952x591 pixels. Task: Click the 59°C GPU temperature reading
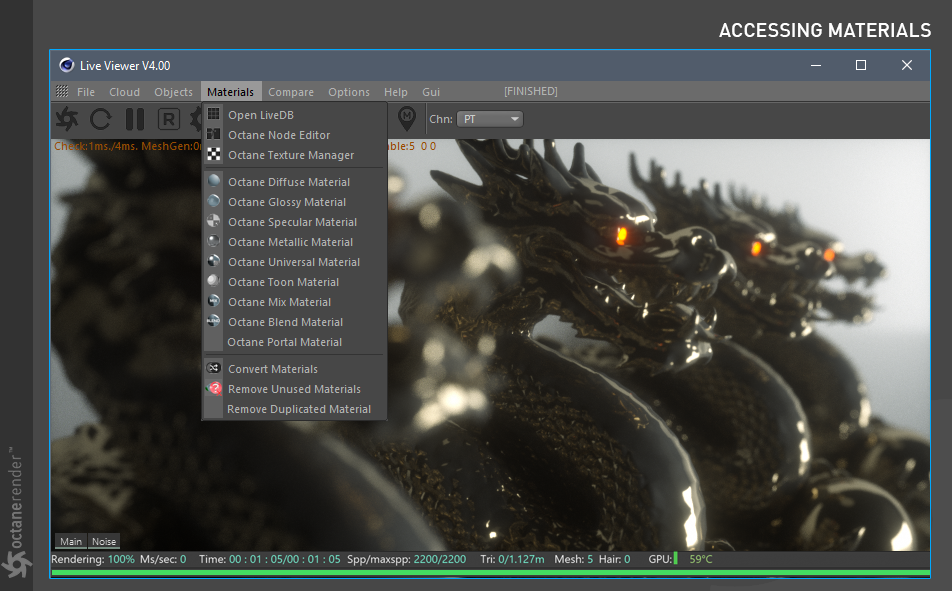click(701, 559)
